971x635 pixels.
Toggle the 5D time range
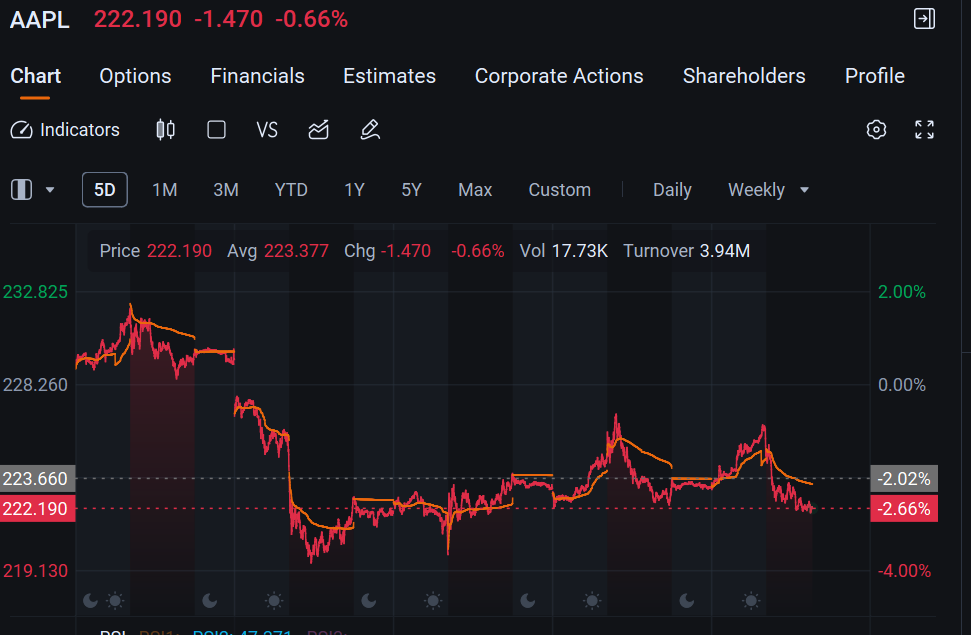[x=105, y=190]
